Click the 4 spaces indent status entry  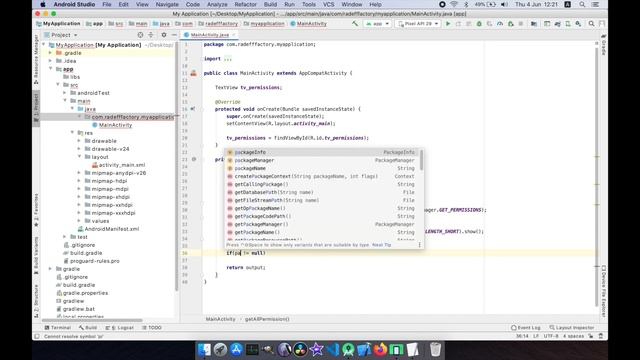(x=573, y=336)
